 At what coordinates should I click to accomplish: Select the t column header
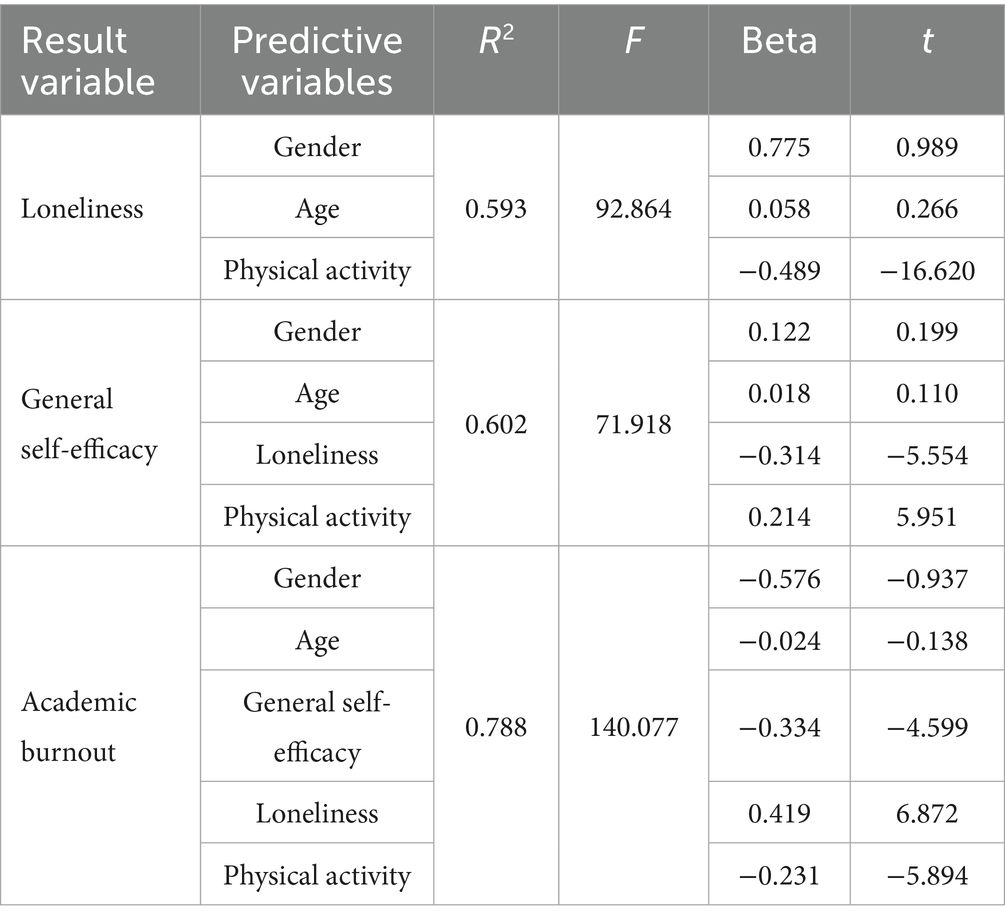925,42
